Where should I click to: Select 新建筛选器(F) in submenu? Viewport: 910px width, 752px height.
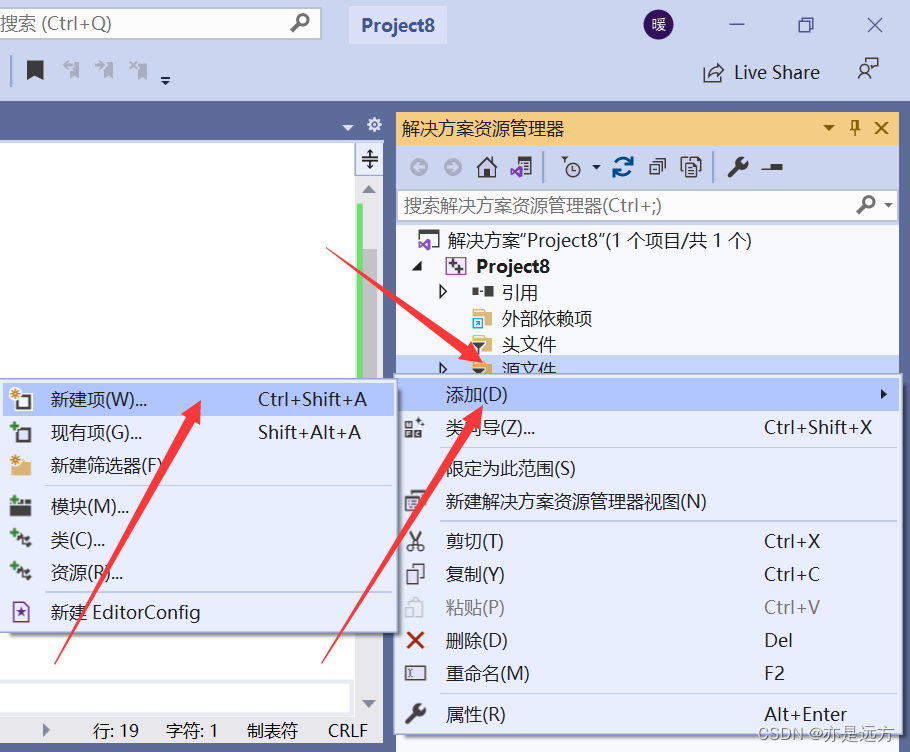[x=198, y=465]
